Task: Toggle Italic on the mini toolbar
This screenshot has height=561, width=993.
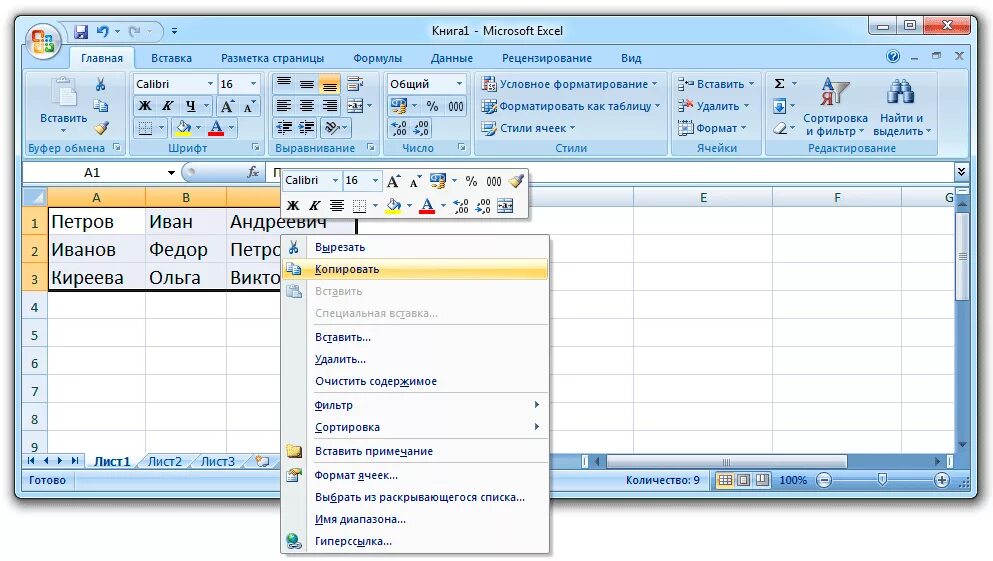Action: pos(314,206)
